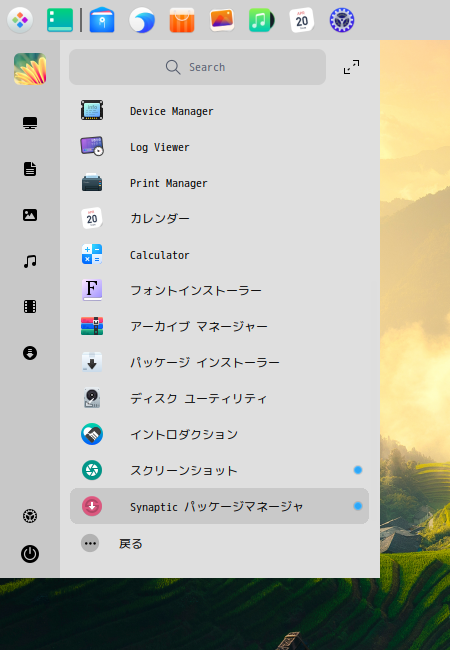Viewport: 450px width, 650px height.
Task: Open カレンダー in the app list
Action: [219, 218]
